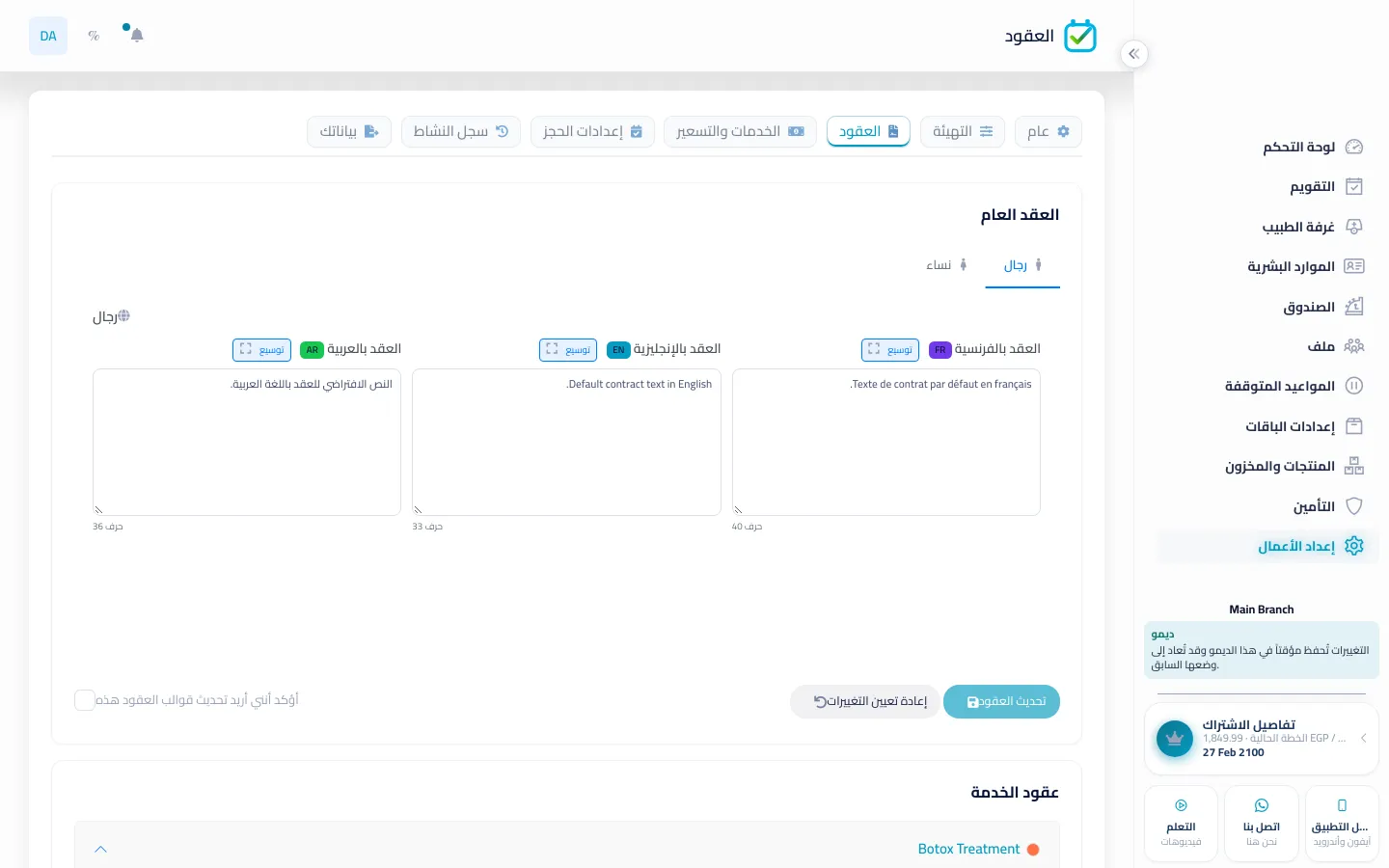Click into the English contract text area

[566, 443]
